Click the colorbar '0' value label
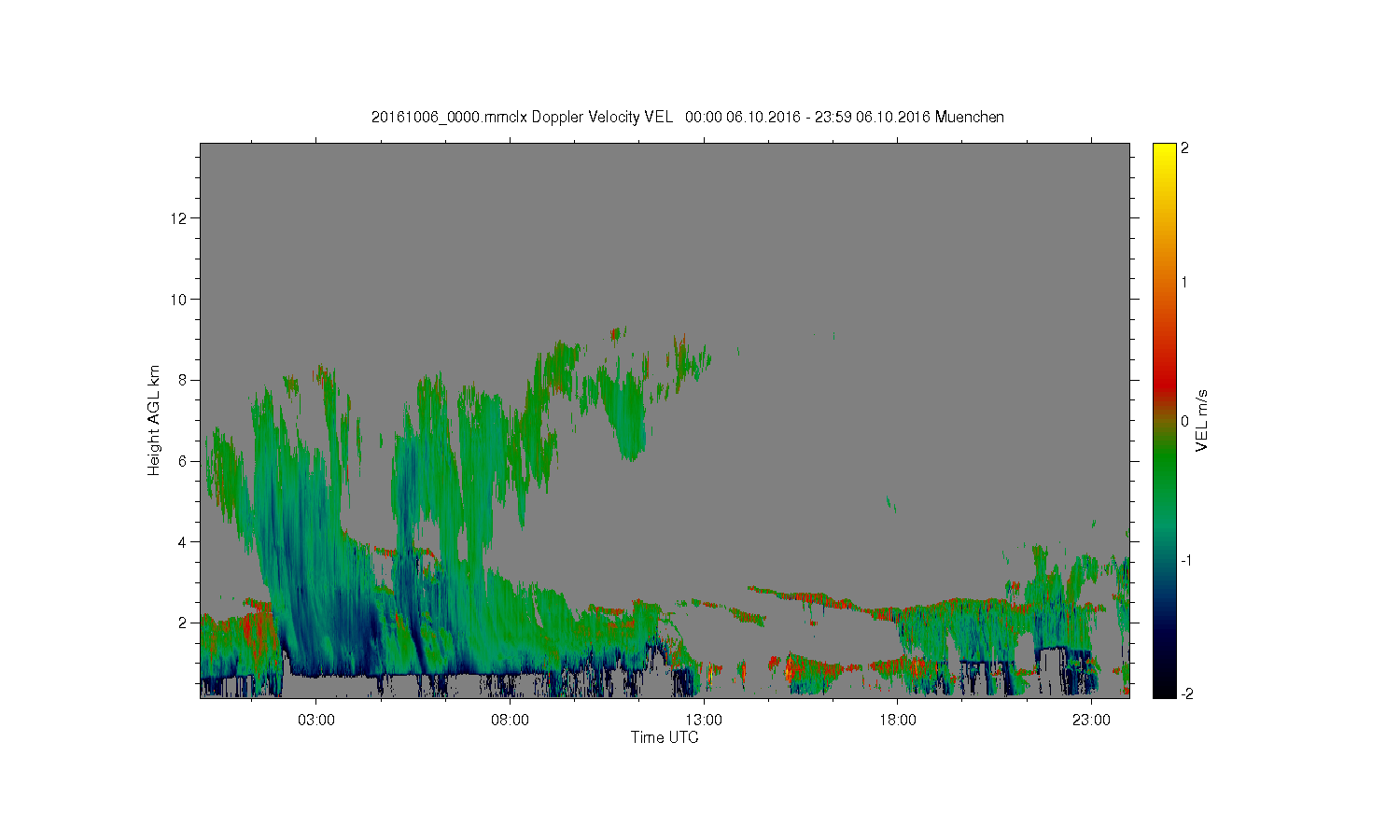Image resolution: width=1400 pixels, height=840 pixels. 1184,422
